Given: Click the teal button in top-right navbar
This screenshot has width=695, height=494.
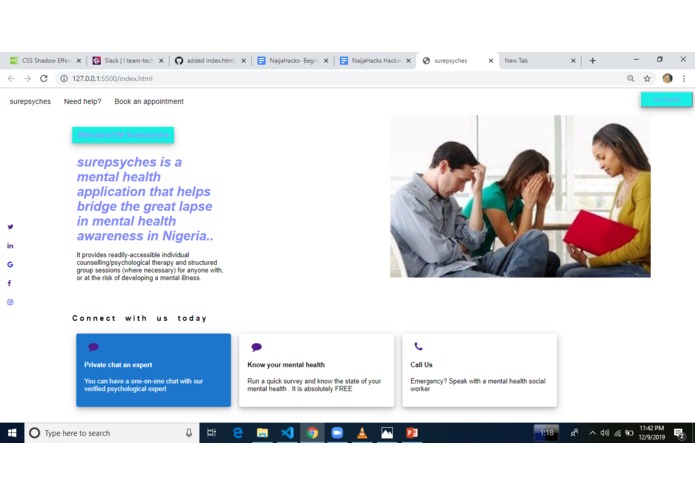Looking at the screenshot, I should pos(666,99).
